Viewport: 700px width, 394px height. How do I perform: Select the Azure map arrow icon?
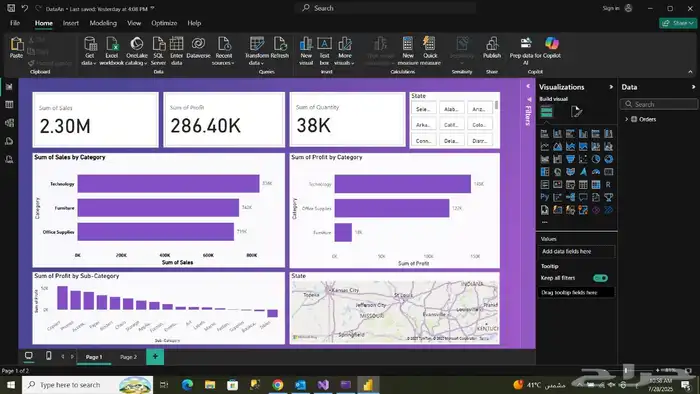click(x=583, y=172)
